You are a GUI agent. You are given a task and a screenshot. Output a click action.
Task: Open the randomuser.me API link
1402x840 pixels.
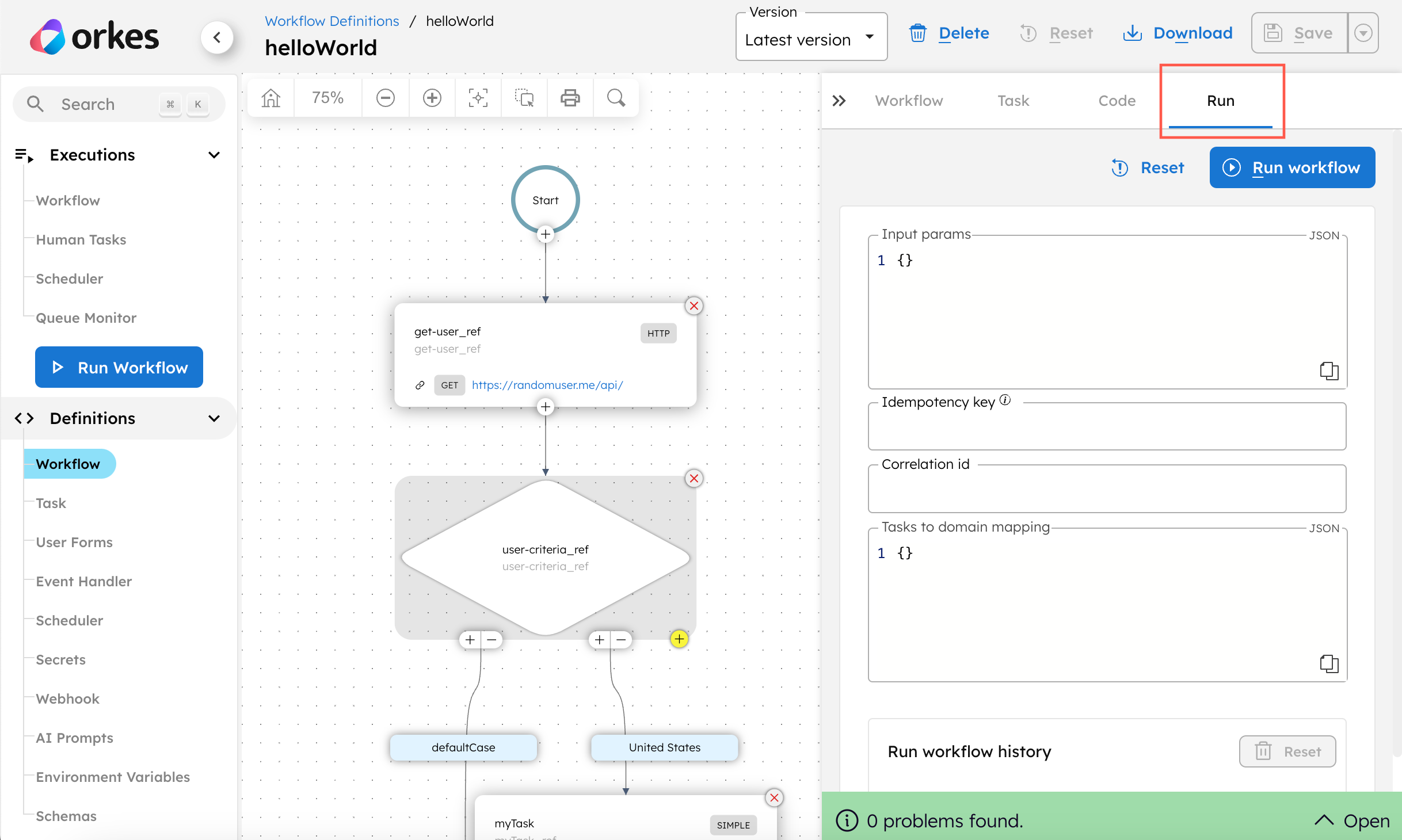547,385
